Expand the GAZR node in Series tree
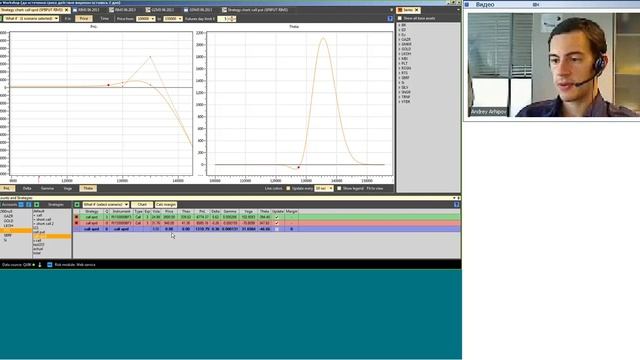The width and height of the screenshot is (640, 360). (x=399, y=40)
